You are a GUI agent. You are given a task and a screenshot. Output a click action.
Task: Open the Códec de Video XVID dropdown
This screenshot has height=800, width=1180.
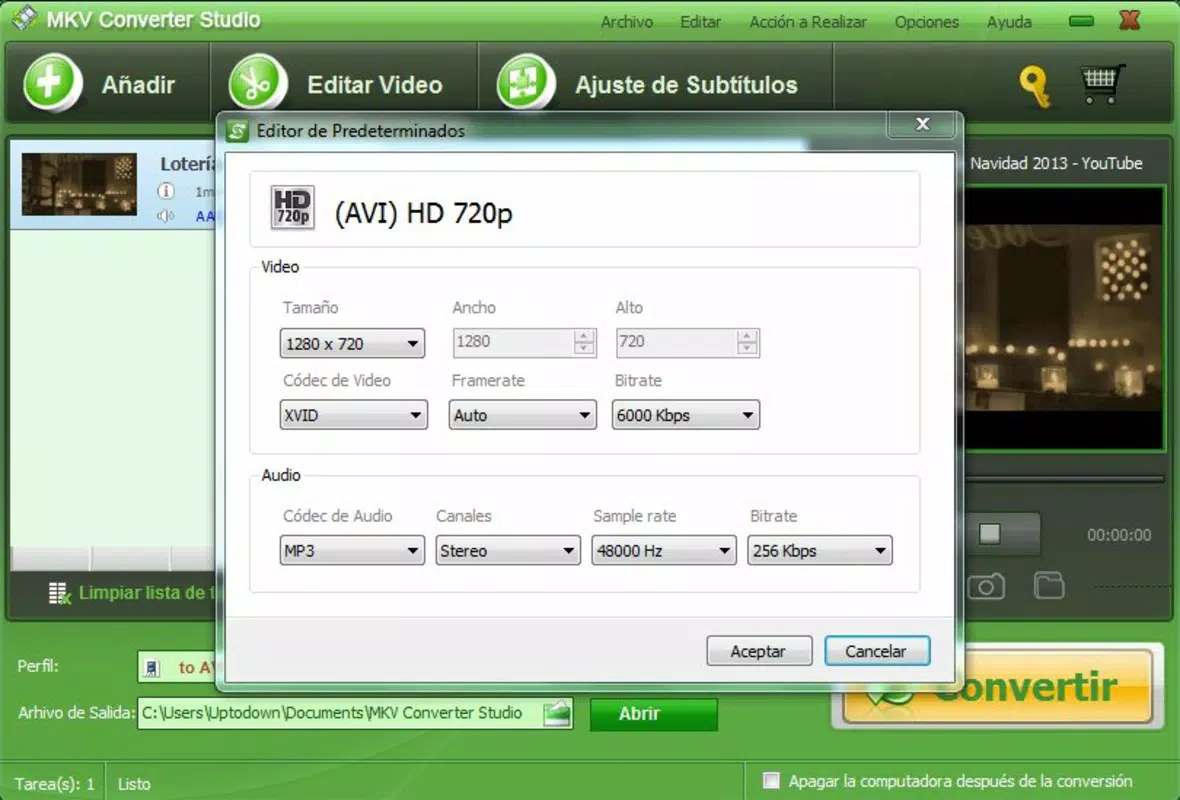coord(354,415)
